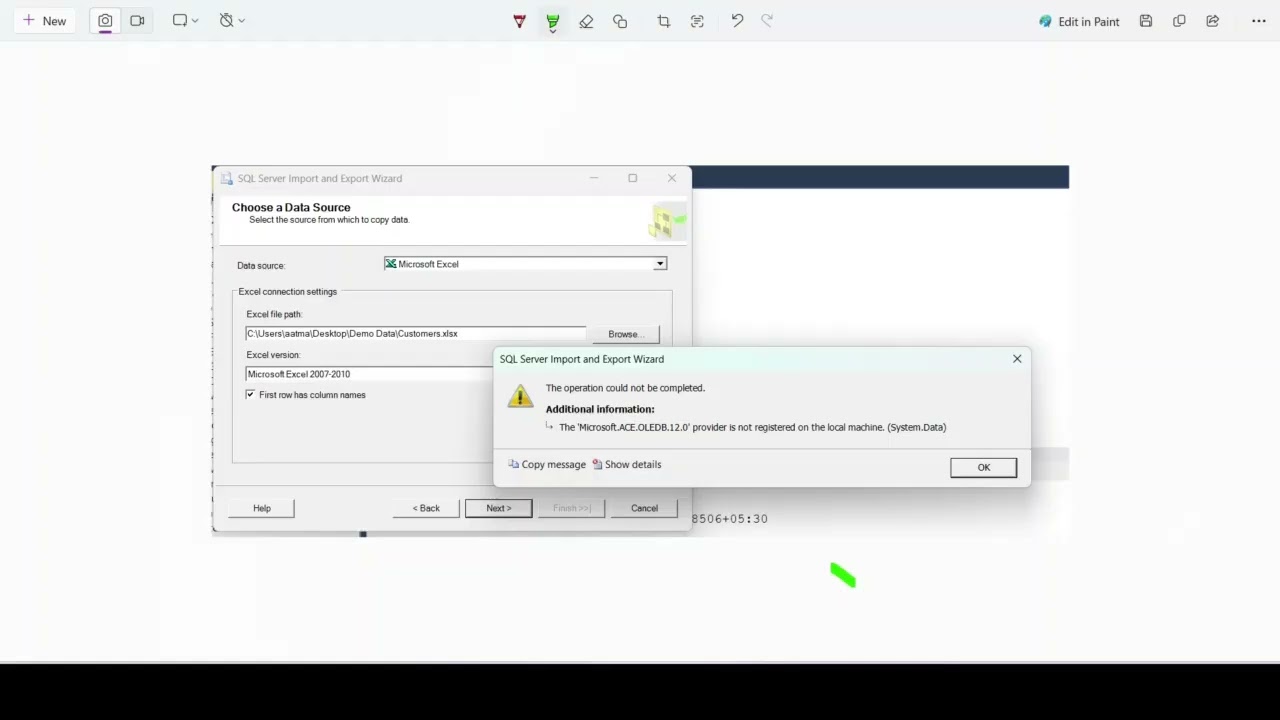Click Browse button for Excel file
Viewport: 1280px width, 720px height.
coord(625,334)
